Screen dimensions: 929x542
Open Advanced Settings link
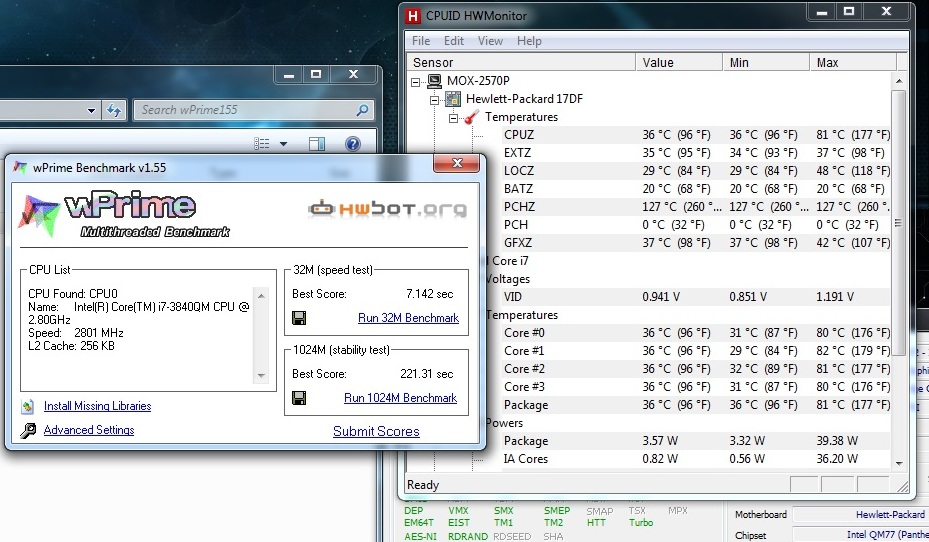click(x=89, y=430)
